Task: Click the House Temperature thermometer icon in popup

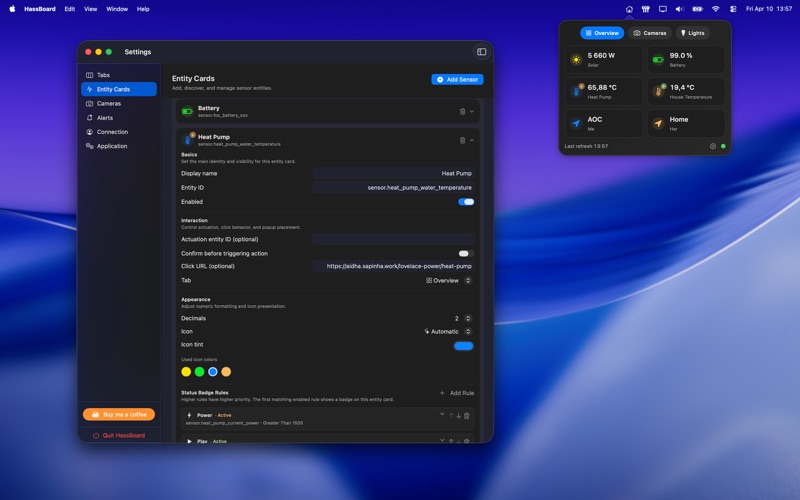Action: pyautogui.click(x=659, y=91)
